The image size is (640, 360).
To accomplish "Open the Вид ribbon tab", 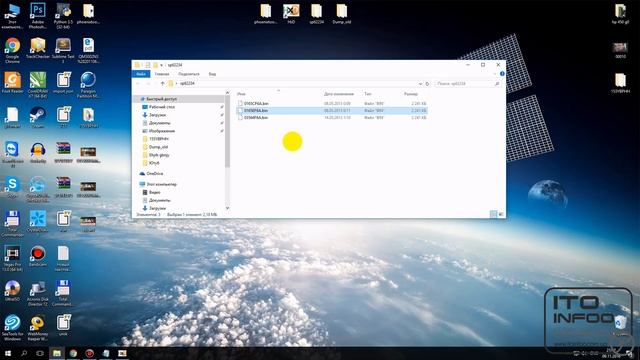I will click(212, 74).
